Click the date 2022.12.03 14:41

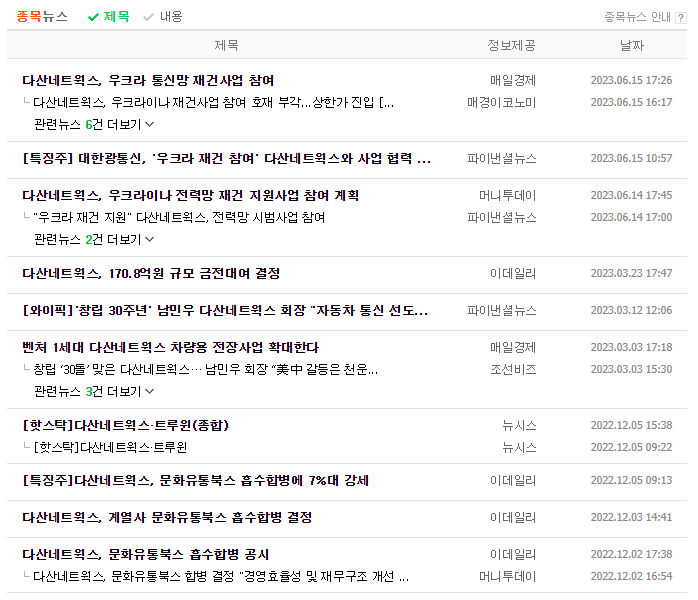pos(631,518)
